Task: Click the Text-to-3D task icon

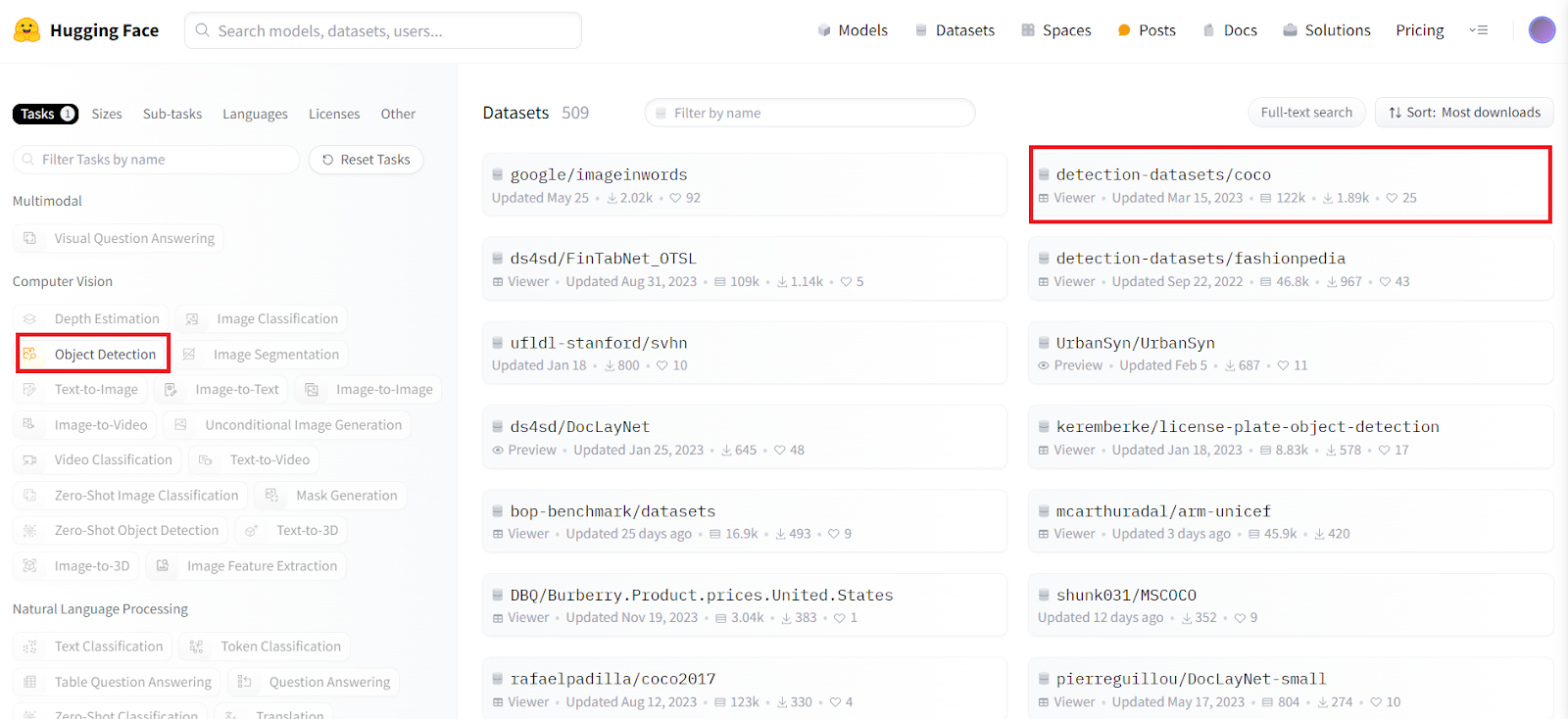Action: pyautogui.click(x=252, y=530)
